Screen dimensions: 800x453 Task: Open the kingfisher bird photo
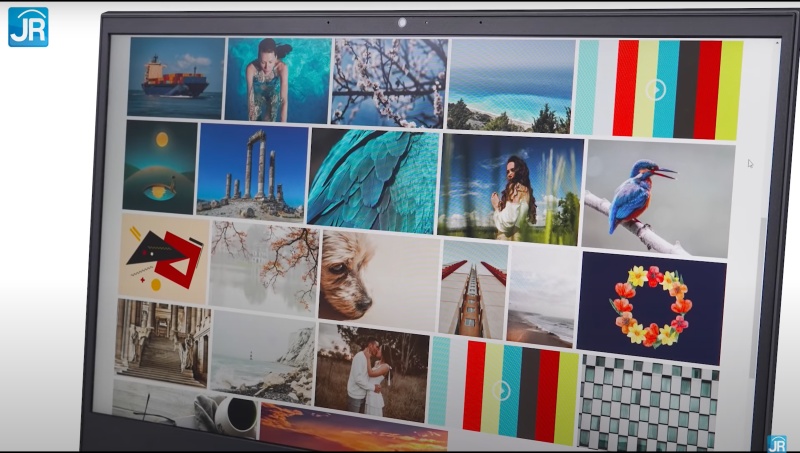657,199
